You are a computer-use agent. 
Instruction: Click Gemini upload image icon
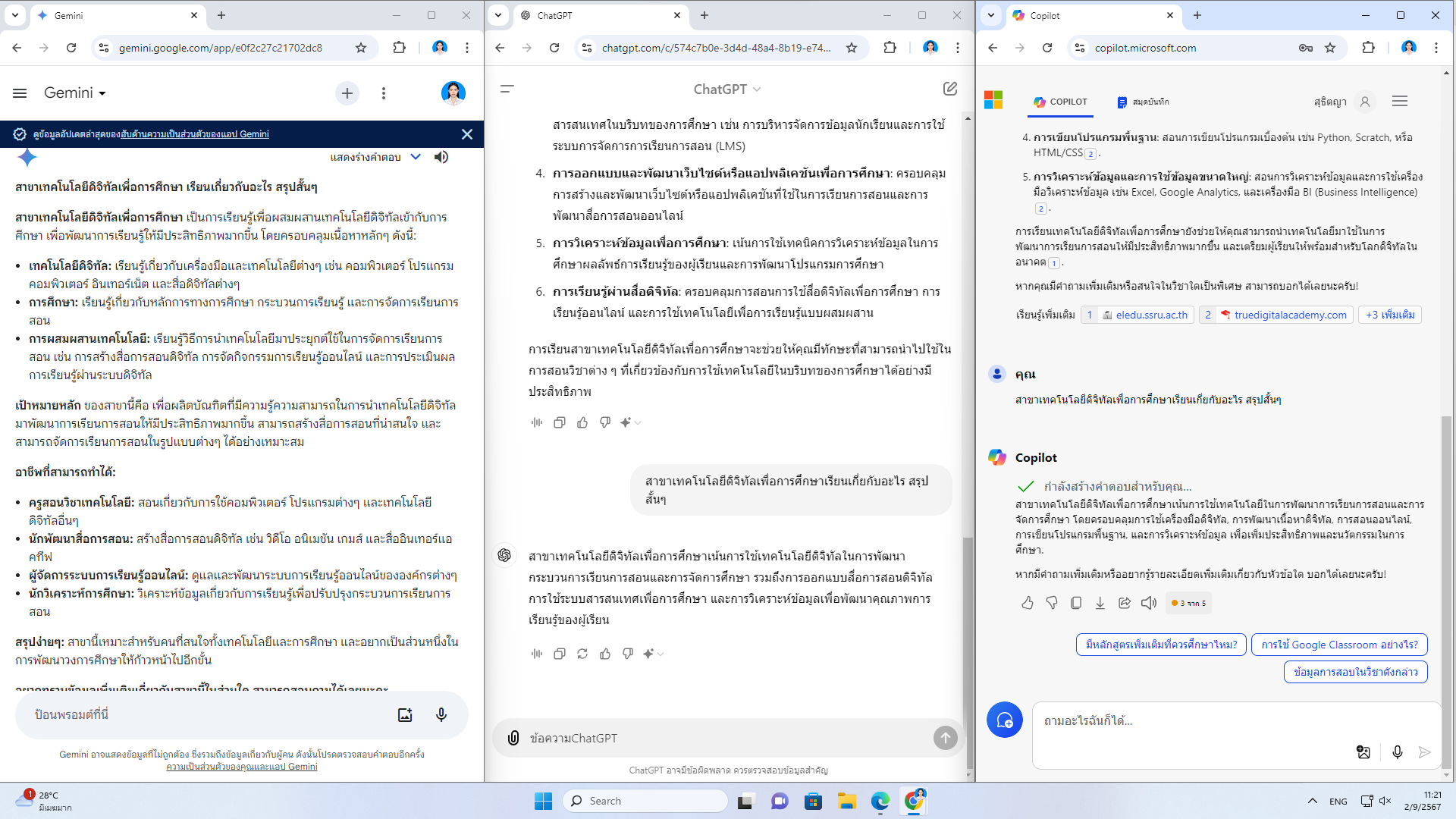(x=405, y=714)
